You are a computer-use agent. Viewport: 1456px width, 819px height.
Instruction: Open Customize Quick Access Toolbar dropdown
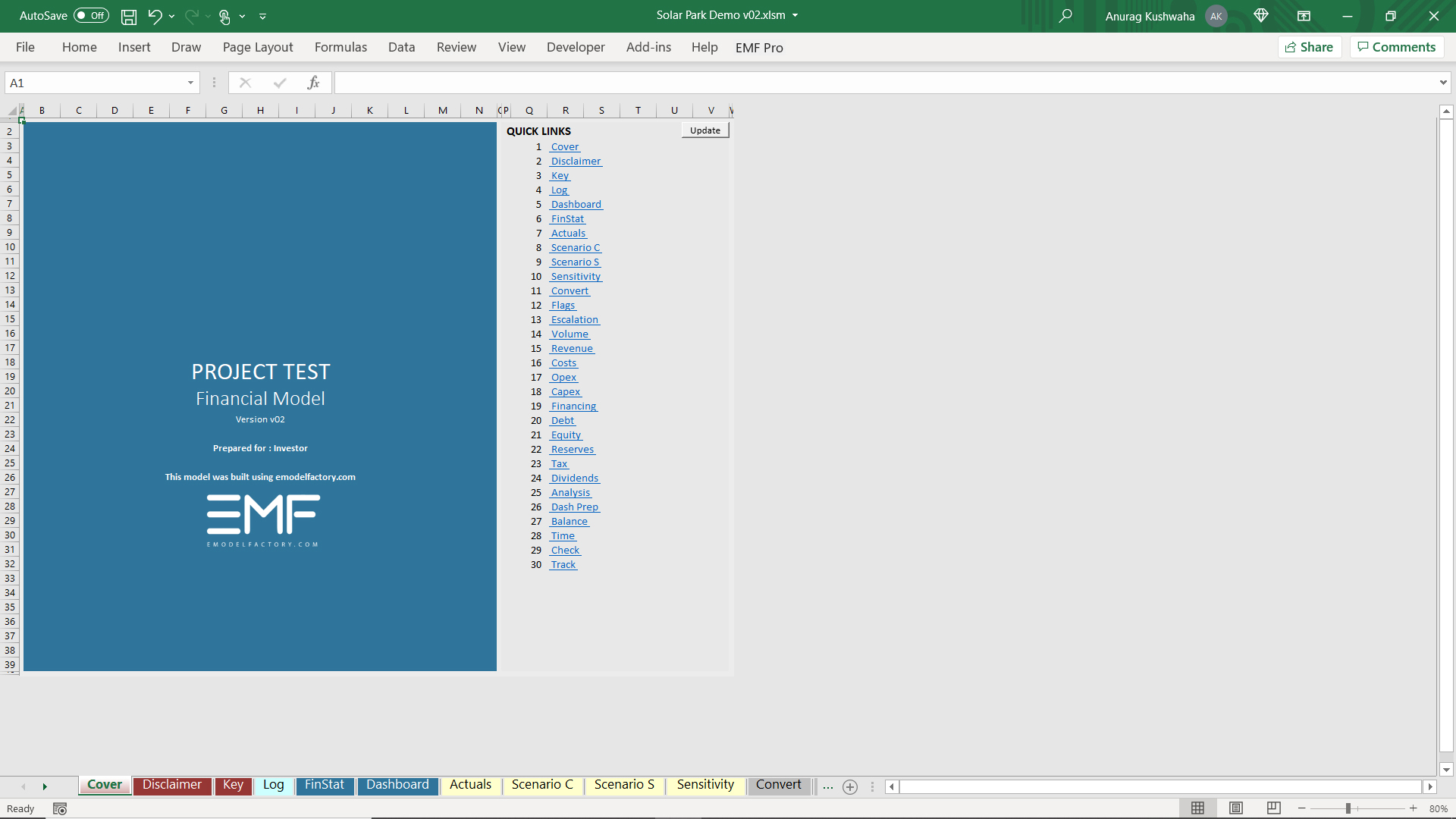tap(262, 16)
